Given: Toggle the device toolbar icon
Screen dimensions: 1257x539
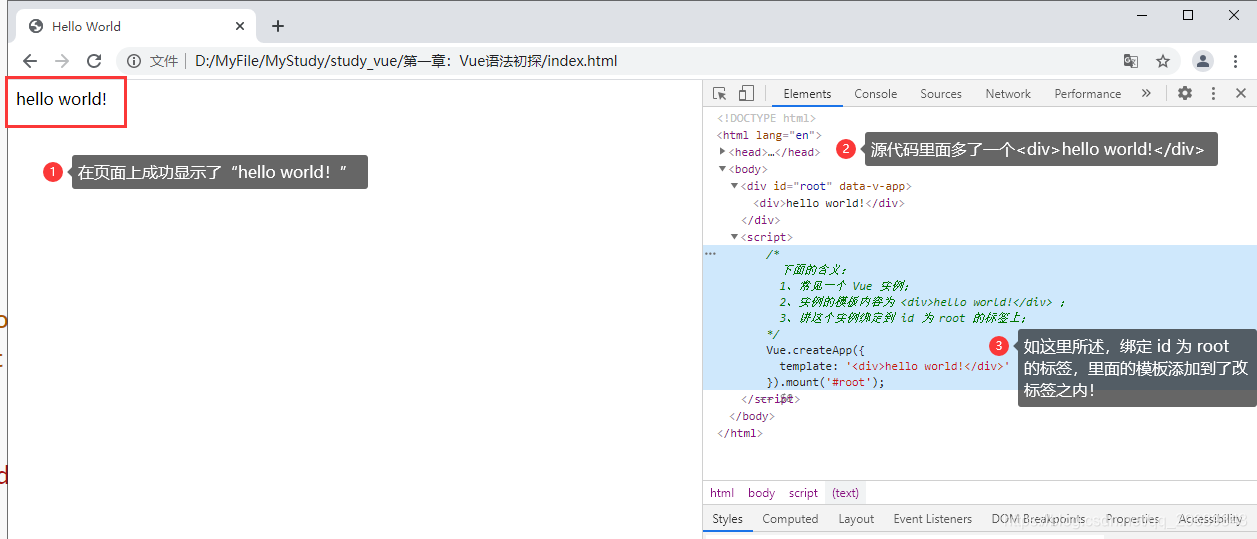Looking at the screenshot, I should [746, 93].
